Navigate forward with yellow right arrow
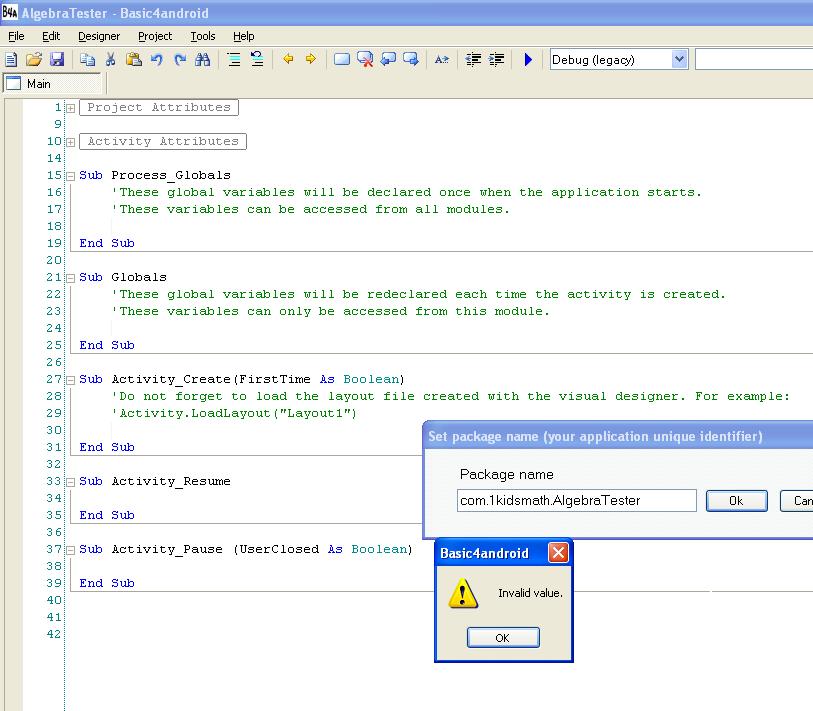813x711 pixels. point(311,59)
